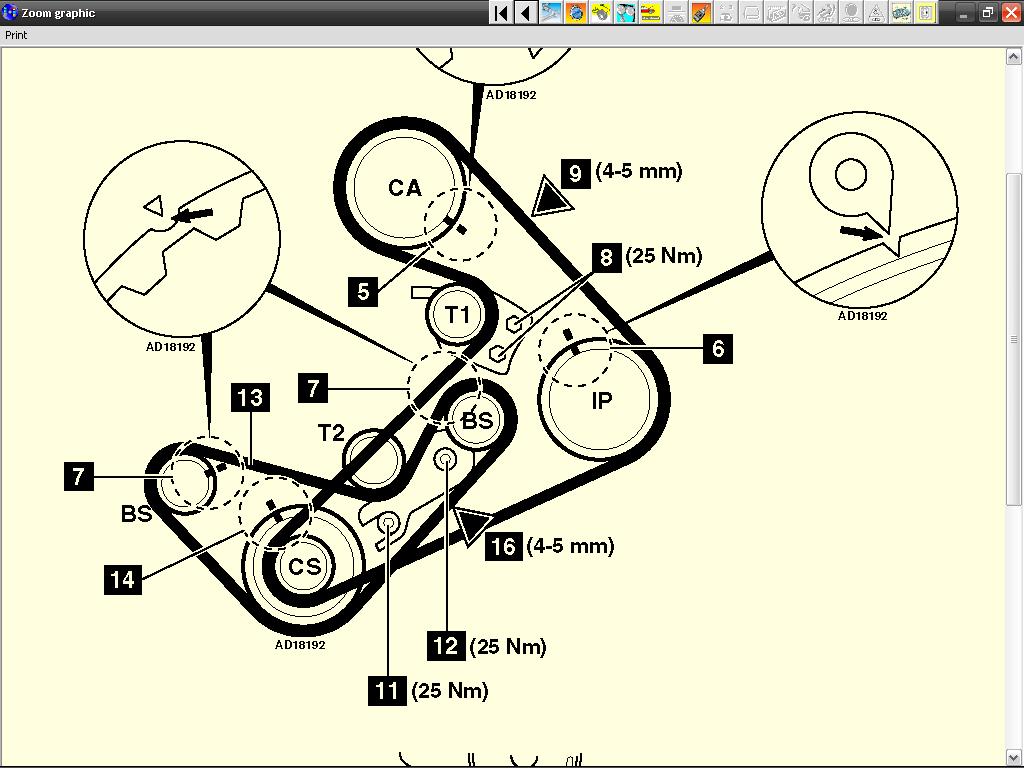This screenshot has width=1024, height=768.
Task: Go to previous page with the left arrow
Action: [526, 12]
